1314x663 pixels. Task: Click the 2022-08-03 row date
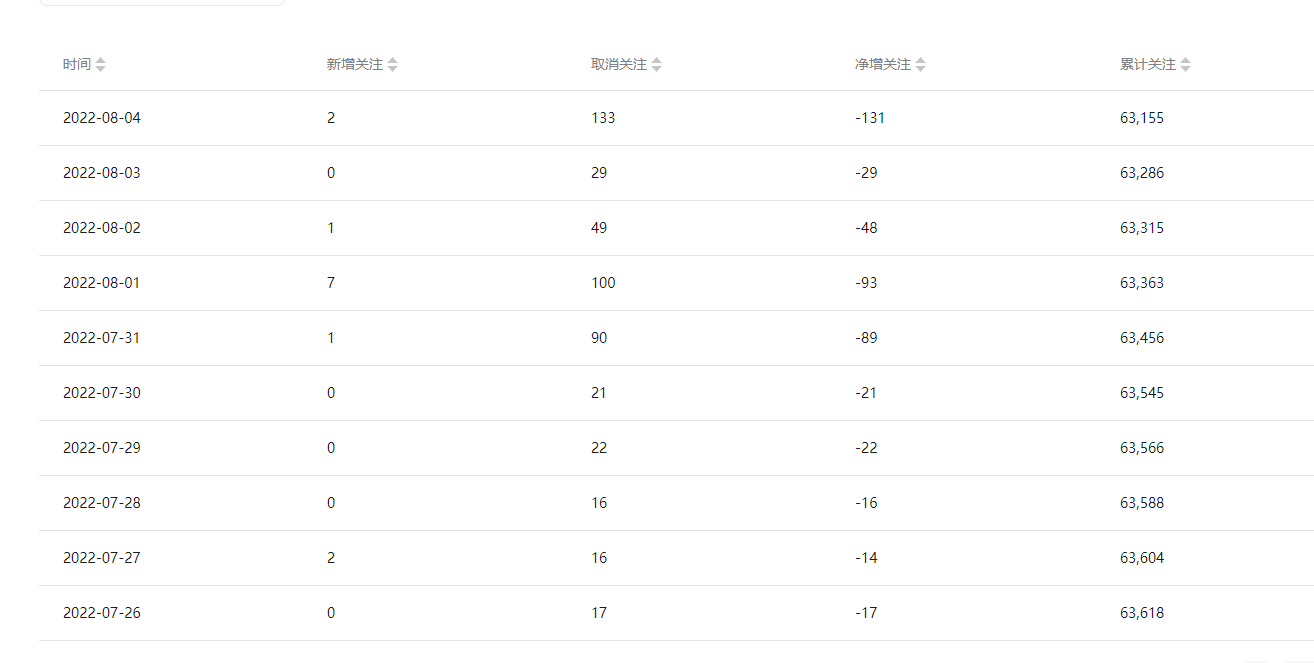(102, 173)
